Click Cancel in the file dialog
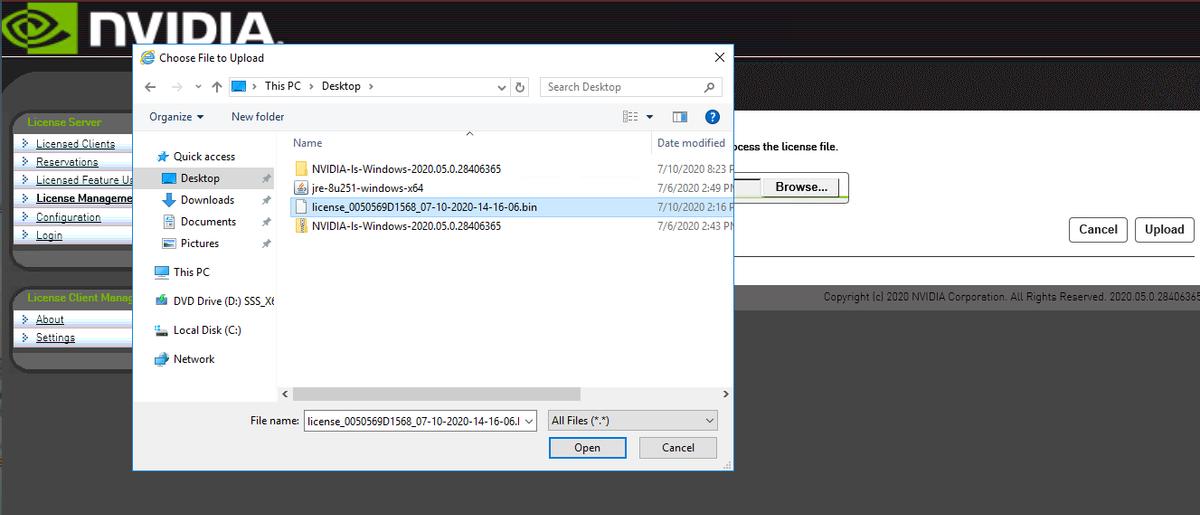Image resolution: width=1200 pixels, height=515 pixels. pyautogui.click(x=678, y=447)
